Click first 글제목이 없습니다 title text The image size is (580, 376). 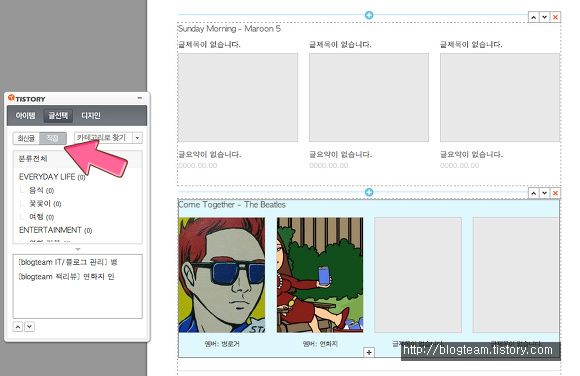[x=209, y=45]
